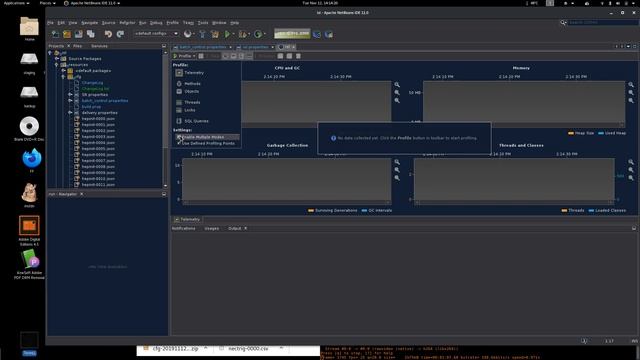
Task: Open the File menu
Action: pyautogui.click(x=50, y=23)
